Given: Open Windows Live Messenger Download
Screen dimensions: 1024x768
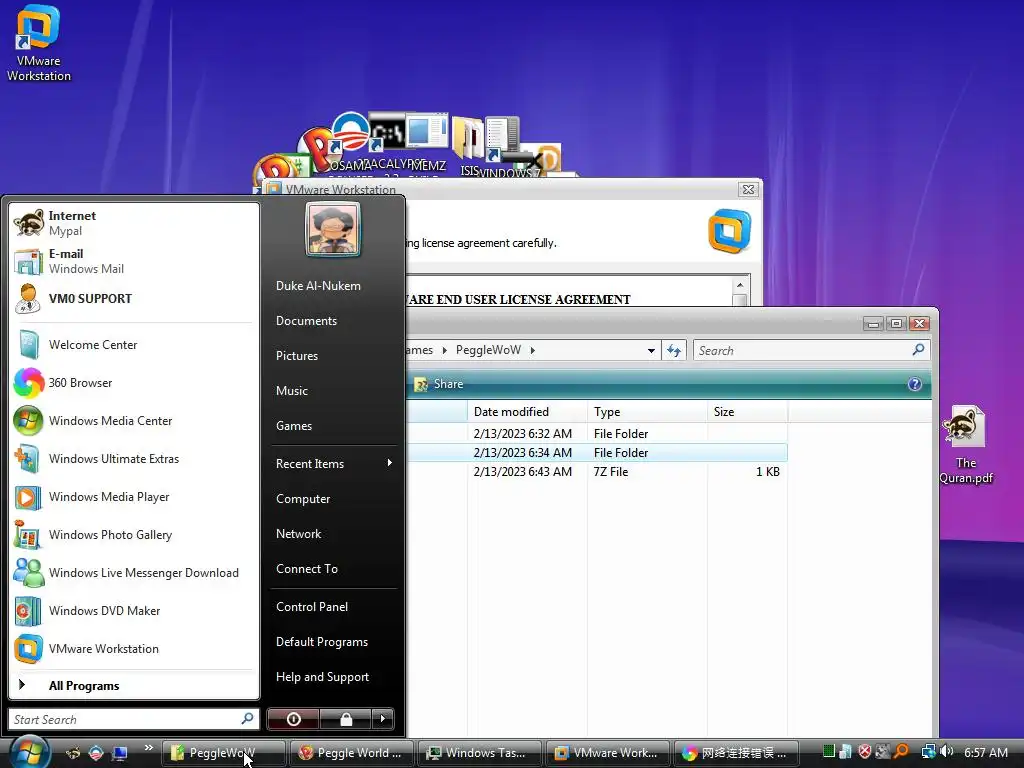Looking at the screenshot, I should pyautogui.click(x=134, y=573).
